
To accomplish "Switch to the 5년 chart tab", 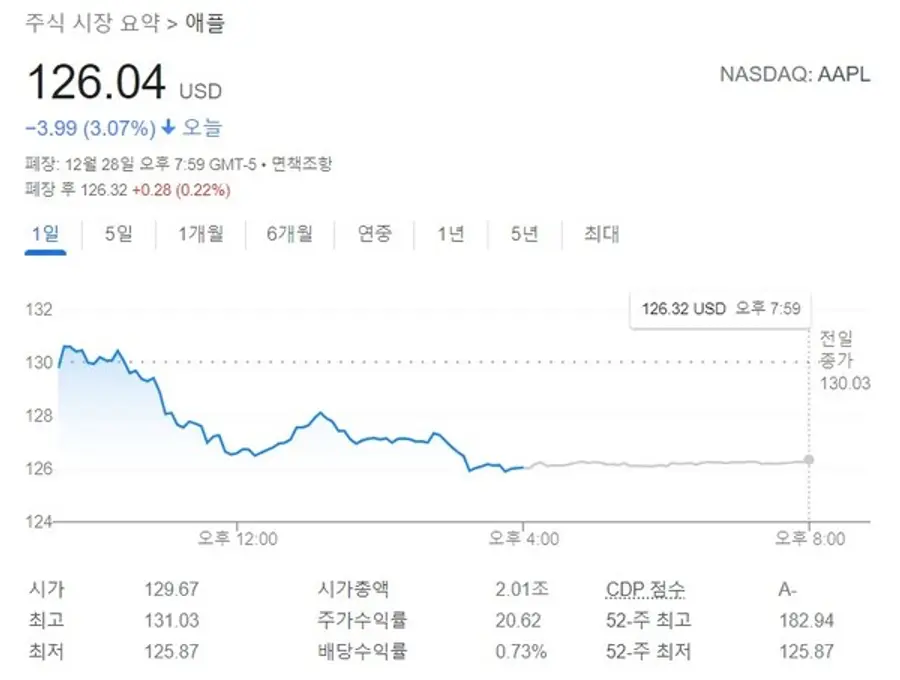I will coord(525,234).
